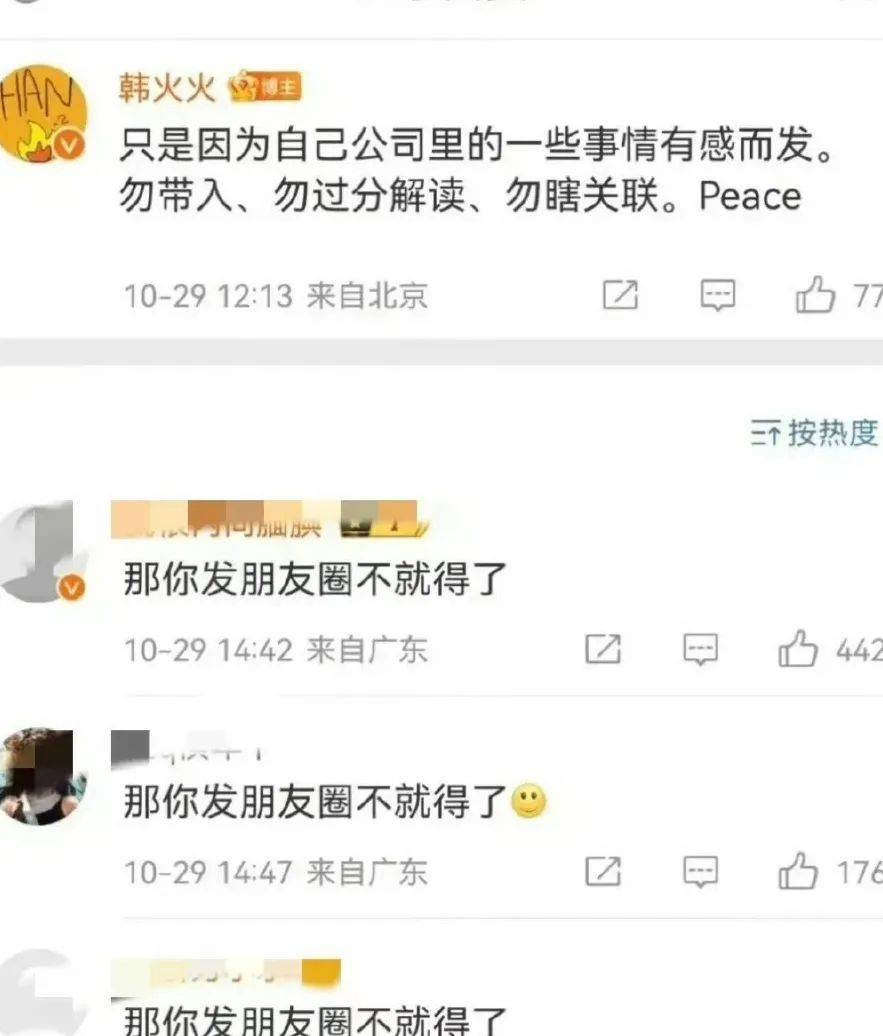Share the 14:42 comment from 广东
Screen dimensions: 883x1036
coord(603,649)
